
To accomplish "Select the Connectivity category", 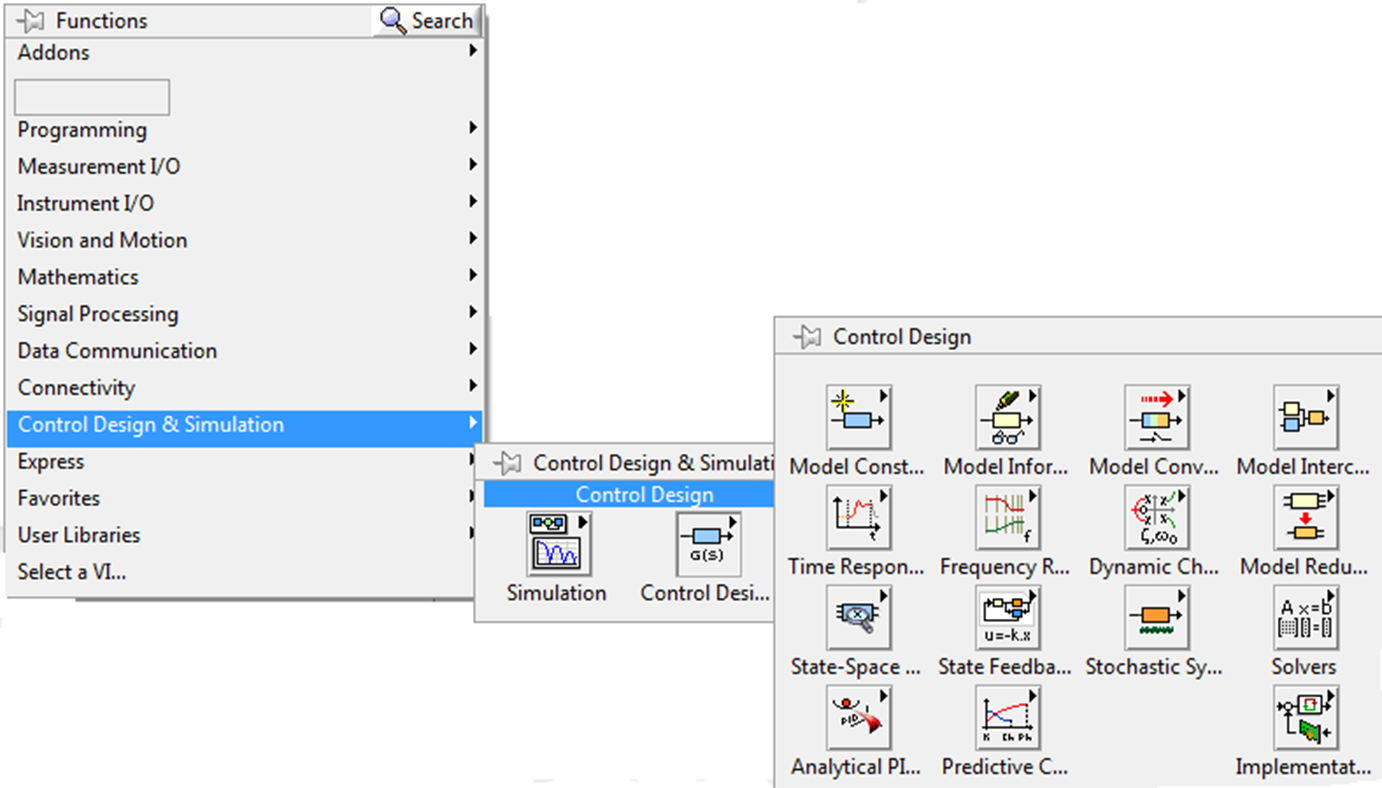I will point(245,388).
